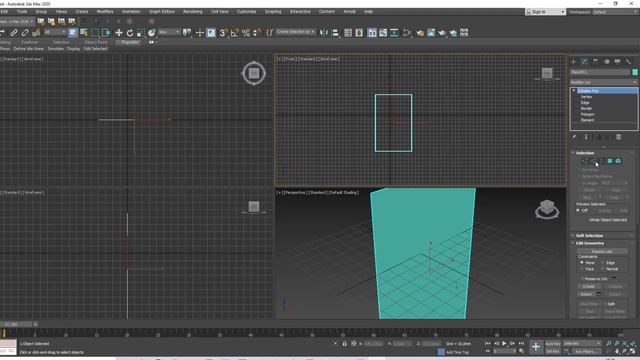Collapse the Editable Poly stack entry

(x=574, y=91)
